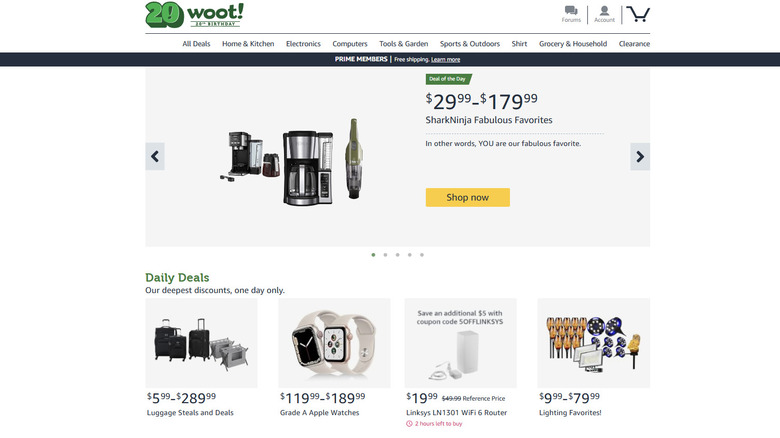The image size is (780, 438).
Task: Go to the All Deals tab
Action: (196, 44)
